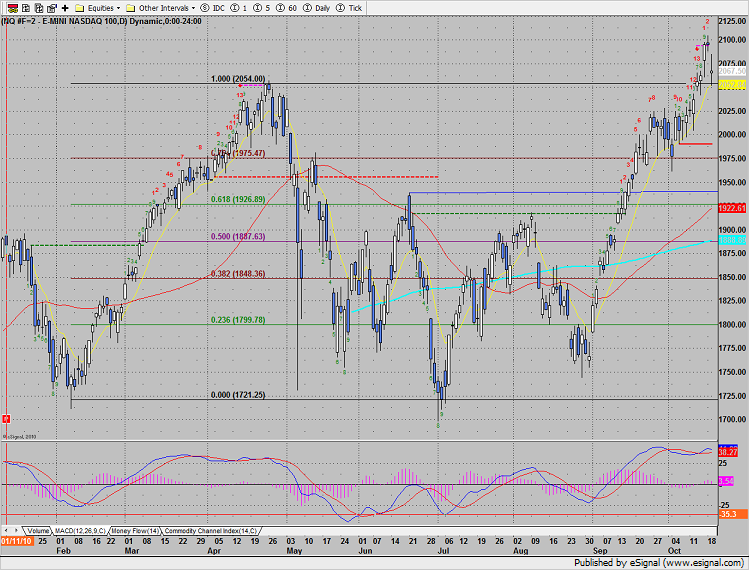Click the 0.618 (1926.89) Fibonacci label
This screenshot has width=749, height=570.
pos(238,199)
